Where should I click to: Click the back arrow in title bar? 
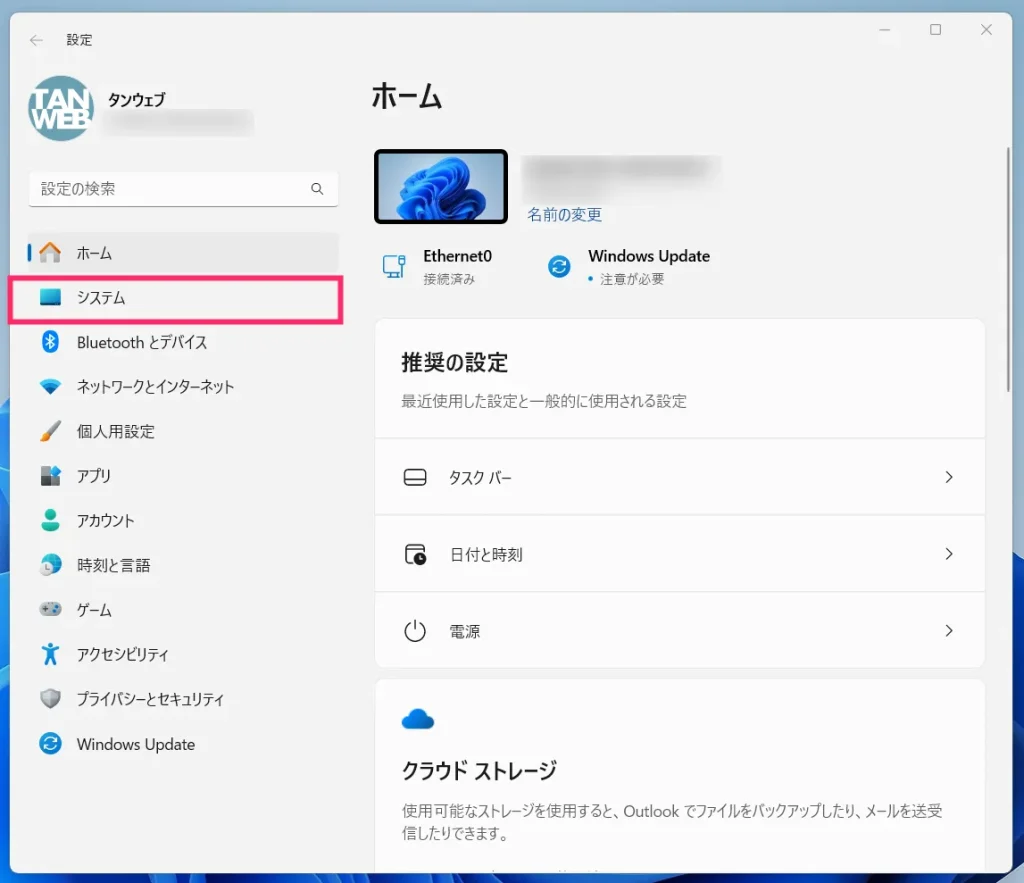pos(36,40)
